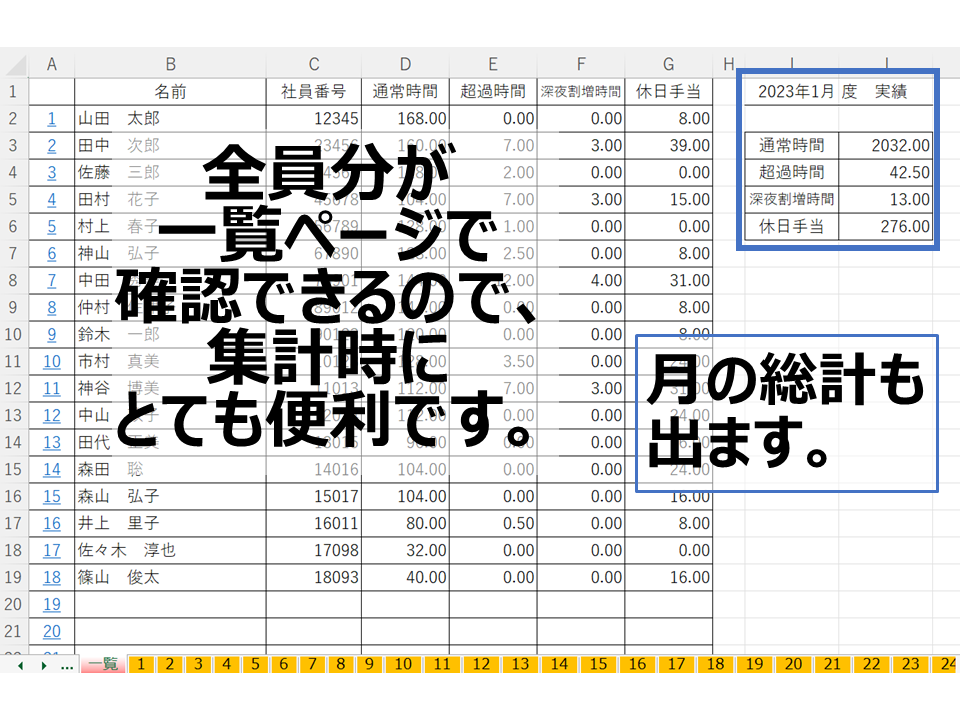Select column D header
This screenshot has height=720, width=960.
pos(405,64)
